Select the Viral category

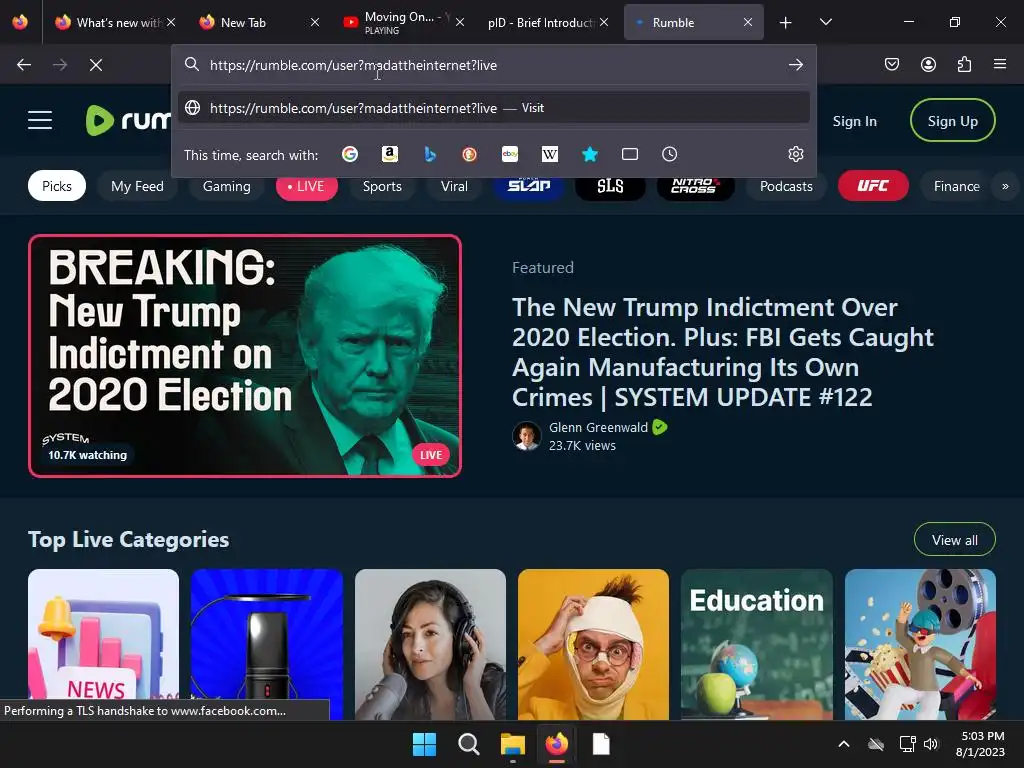click(454, 186)
